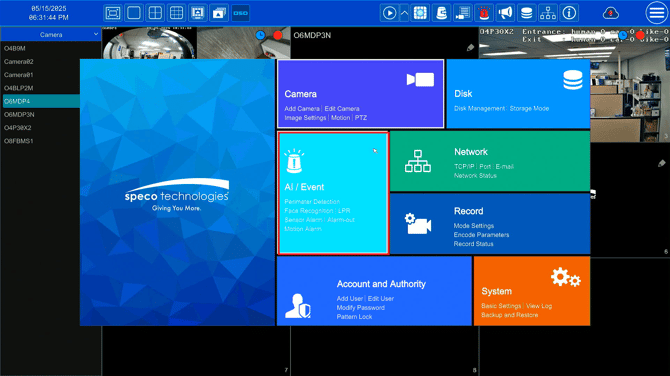Open View Log link
The height and width of the screenshot is (376, 670).
coord(539,306)
